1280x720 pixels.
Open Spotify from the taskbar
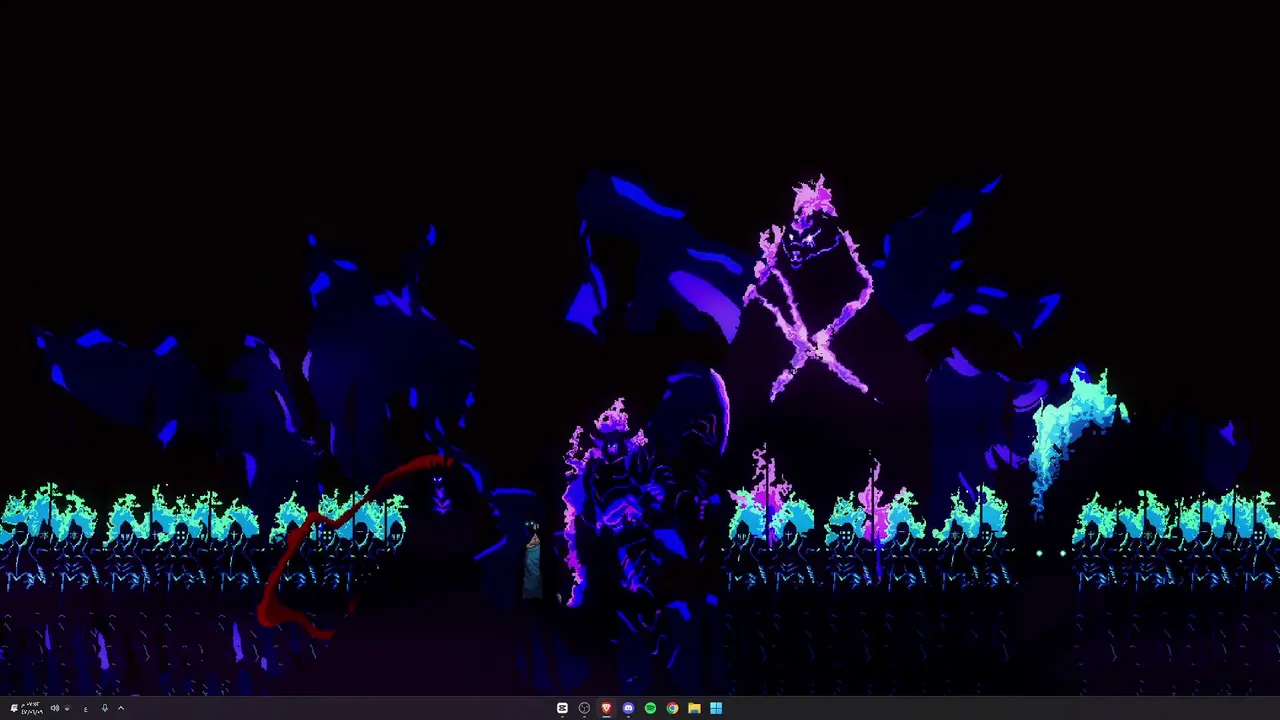point(650,708)
